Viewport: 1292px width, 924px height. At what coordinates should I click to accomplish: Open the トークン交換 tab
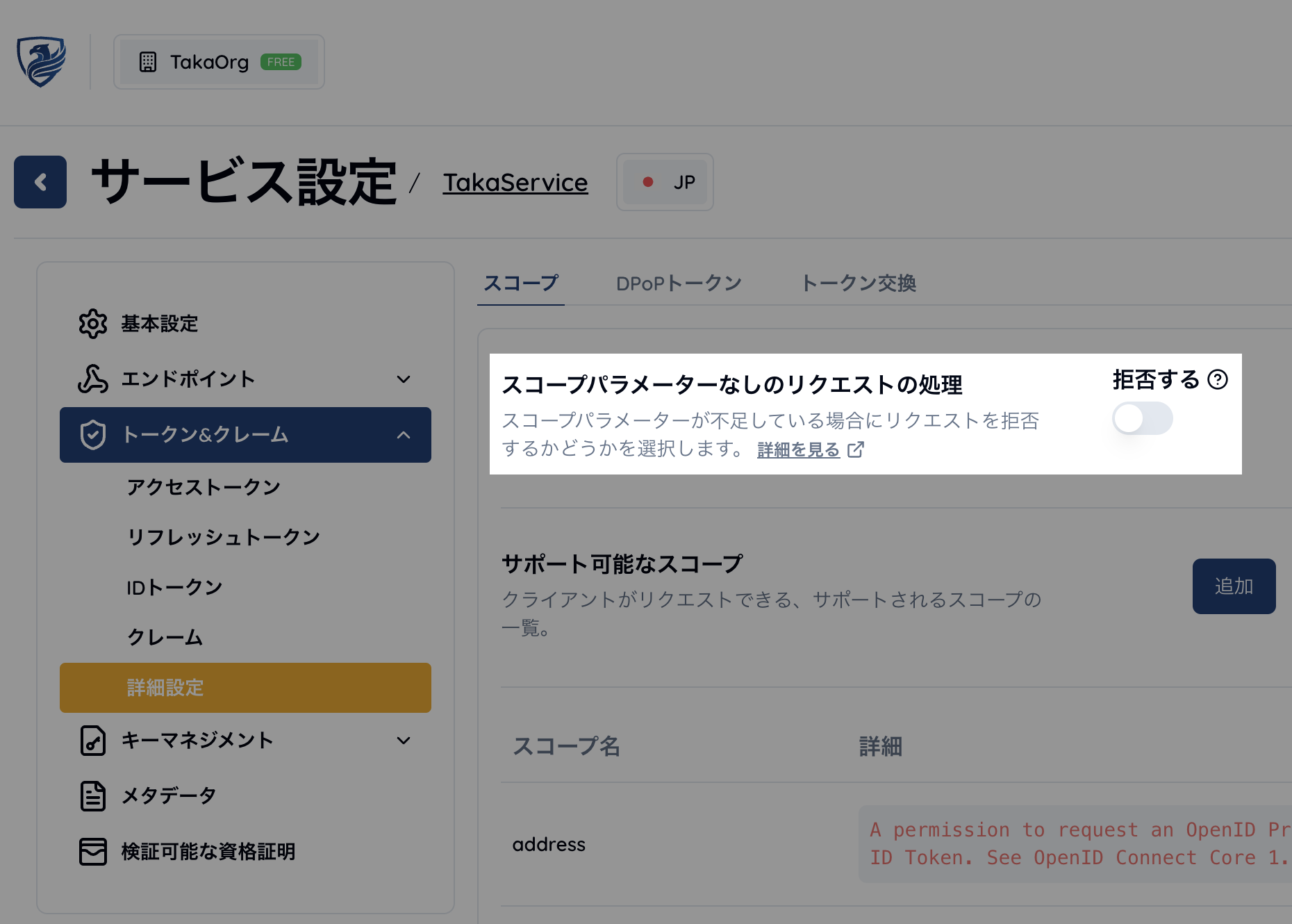[x=859, y=283]
